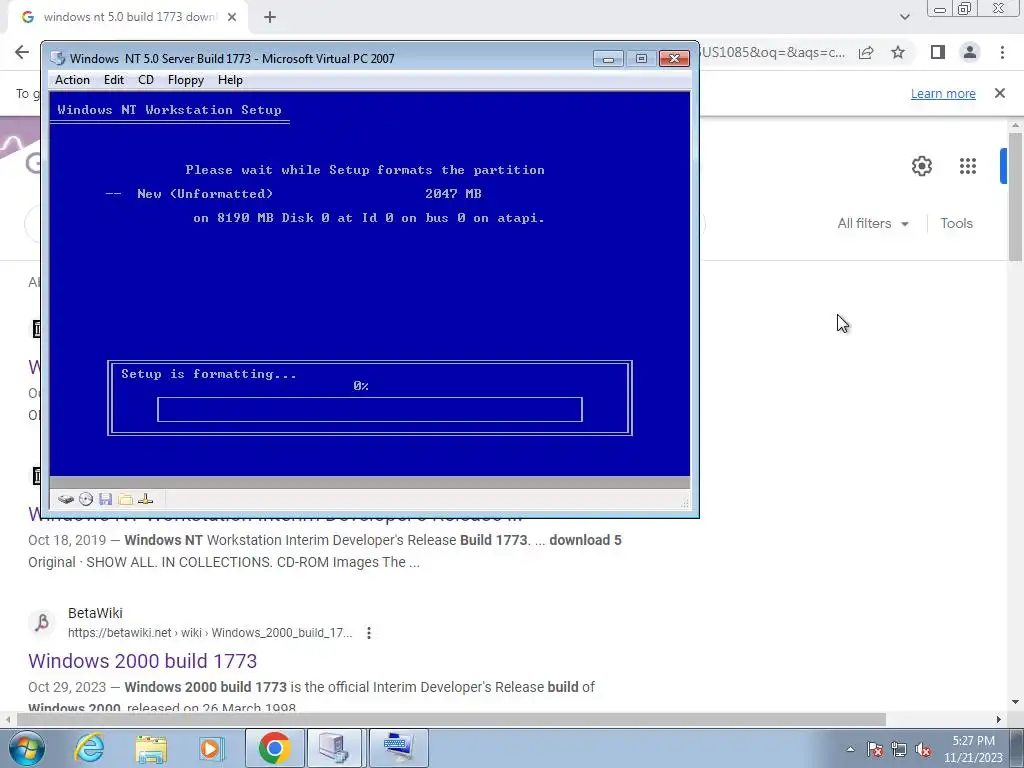Show hidden system tray icons
The image size is (1024, 768).
tap(850, 749)
